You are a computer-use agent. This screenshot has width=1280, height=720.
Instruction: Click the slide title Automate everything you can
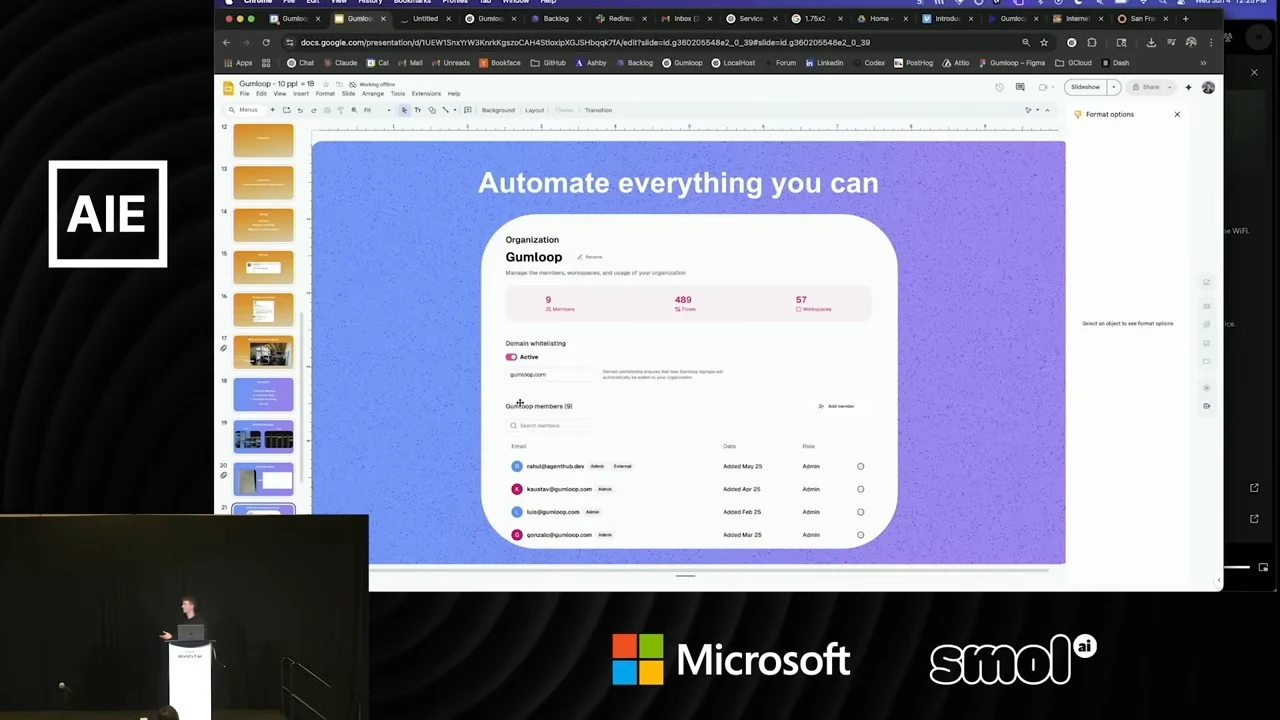pos(678,183)
